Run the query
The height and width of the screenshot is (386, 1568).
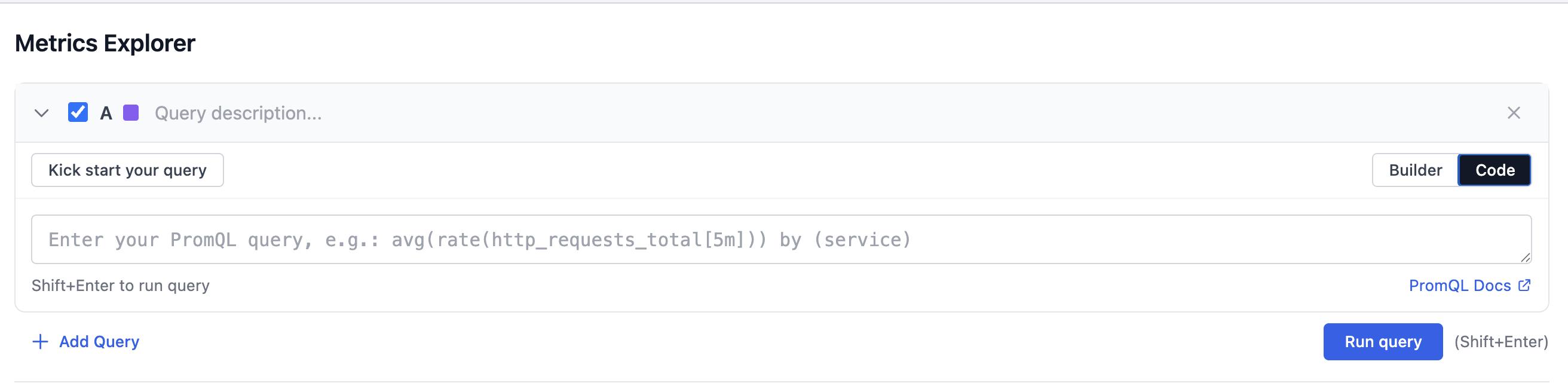pyautogui.click(x=1383, y=342)
